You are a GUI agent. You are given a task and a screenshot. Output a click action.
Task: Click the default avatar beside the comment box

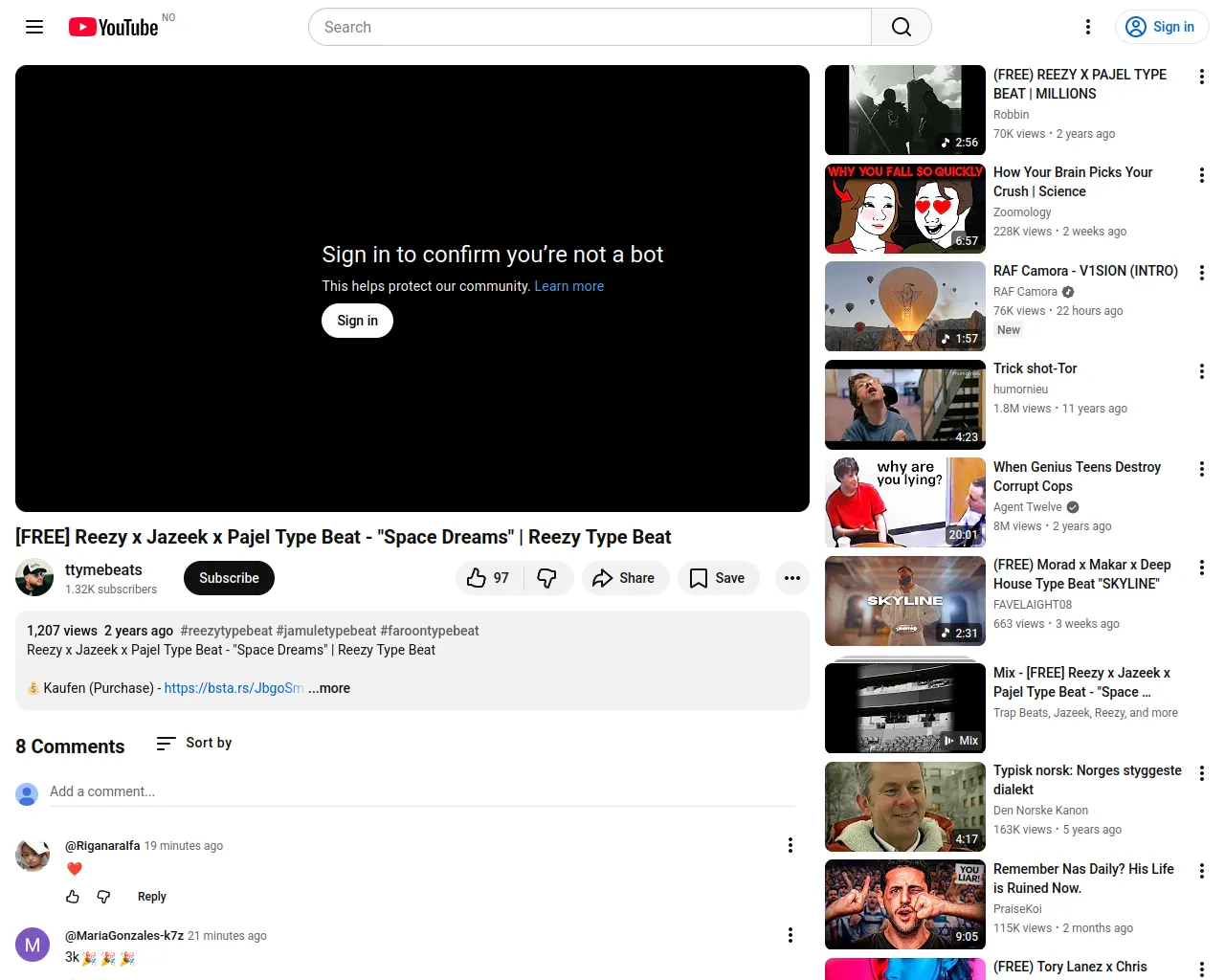(x=27, y=794)
